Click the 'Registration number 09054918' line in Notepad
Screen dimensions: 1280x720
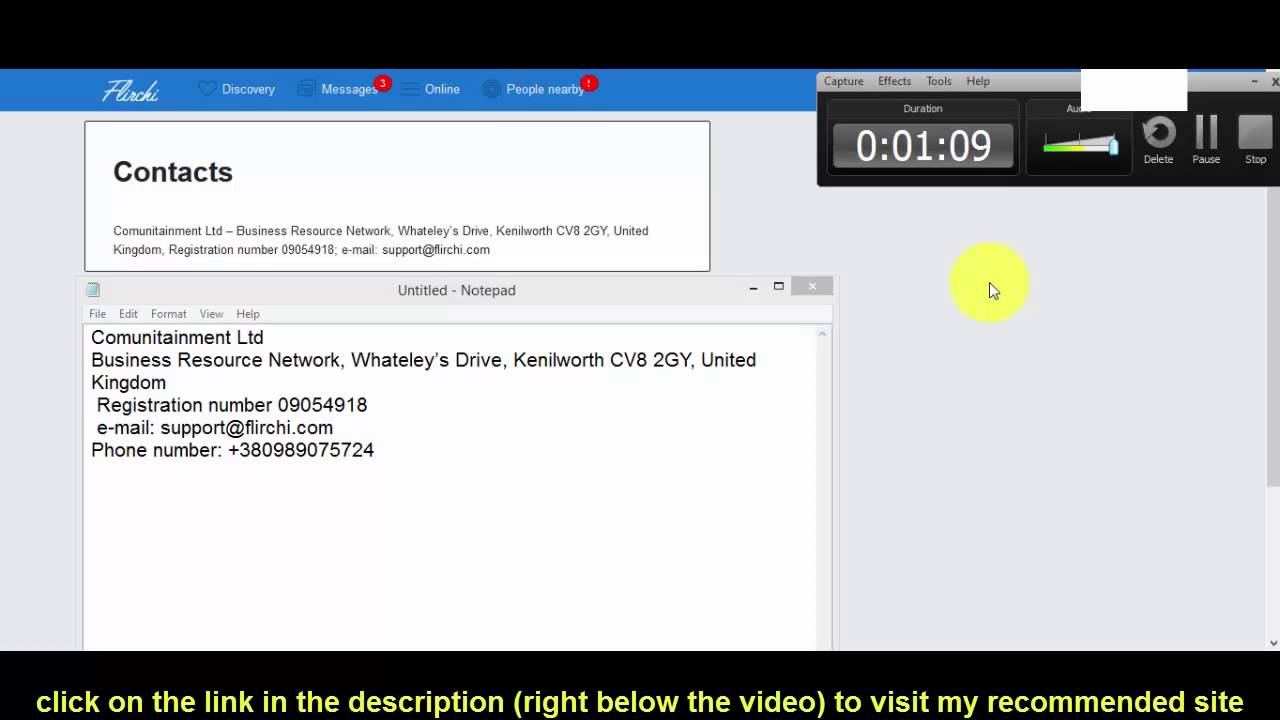click(232, 405)
